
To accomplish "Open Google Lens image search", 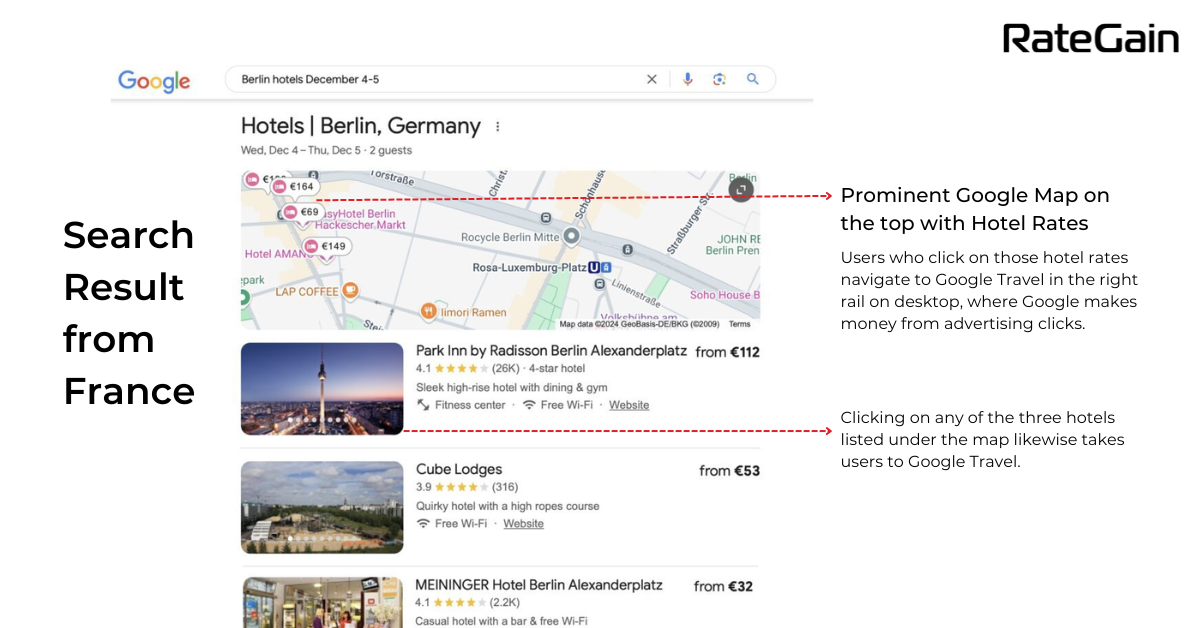I will pyautogui.click(x=719, y=78).
